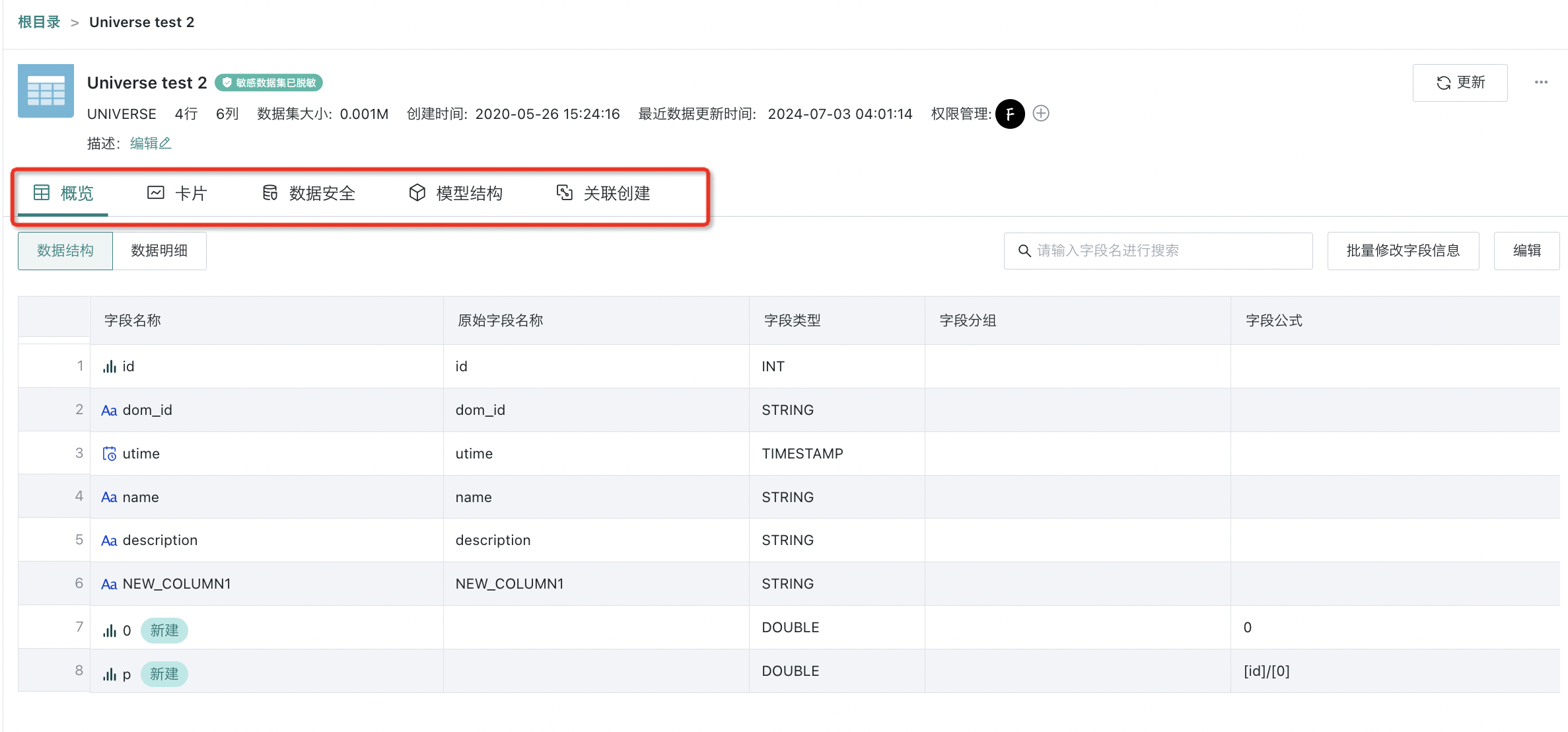Screen dimensions: 1568x732
Task: Click the 新建 tag on row 7
Action: click(x=164, y=630)
